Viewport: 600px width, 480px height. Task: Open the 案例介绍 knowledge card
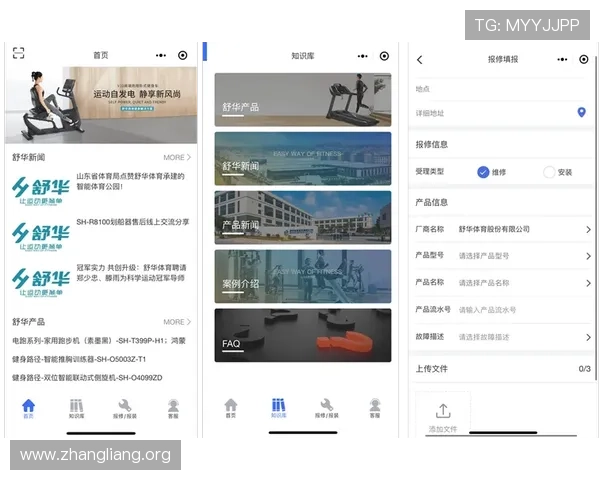point(303,276)
